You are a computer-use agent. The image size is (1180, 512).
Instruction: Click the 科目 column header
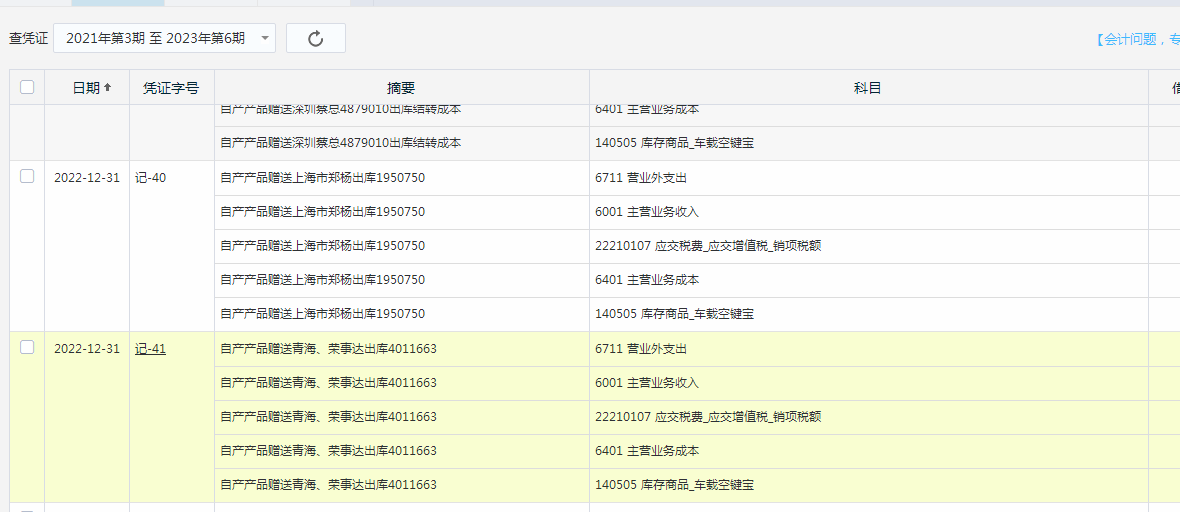click(867, 88)
